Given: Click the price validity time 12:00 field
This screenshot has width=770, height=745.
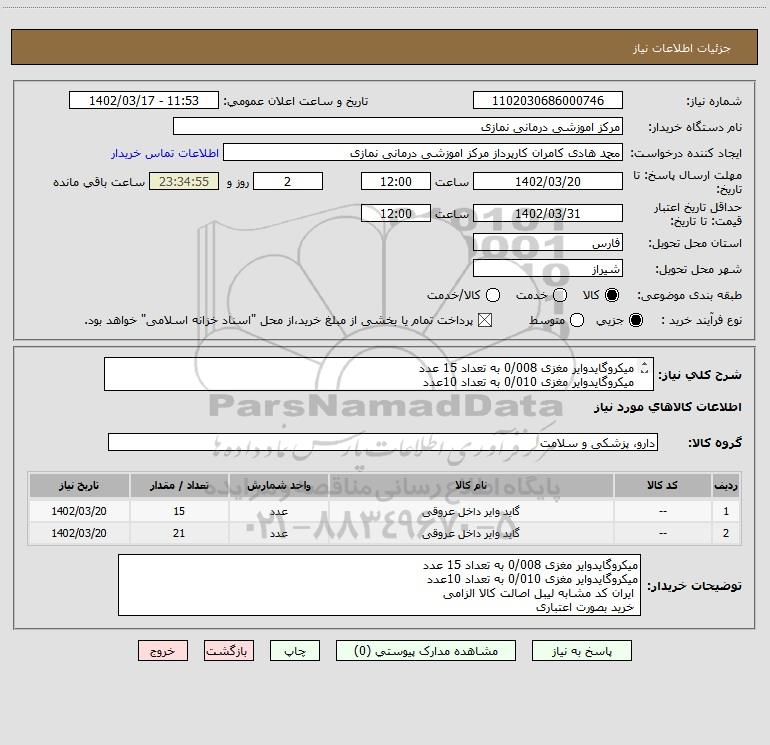Looking at the screenshot, I should [x=396, y=213].
